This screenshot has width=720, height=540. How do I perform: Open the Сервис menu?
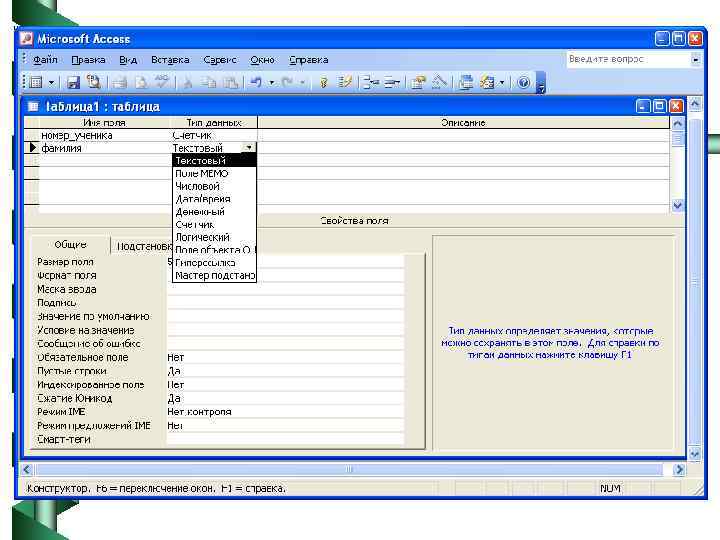(220, 60)
